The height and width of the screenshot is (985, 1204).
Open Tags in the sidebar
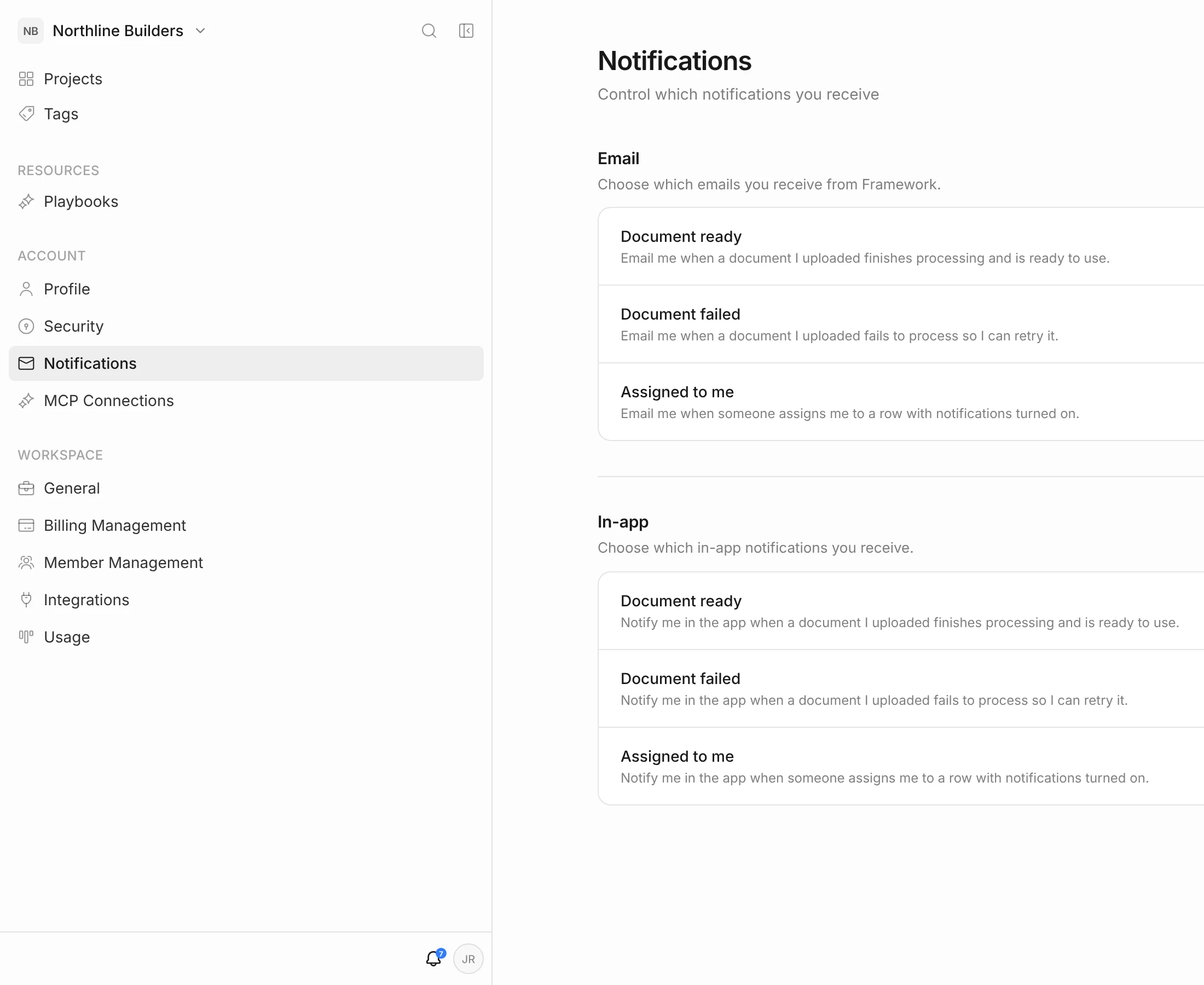[x=246, y=113]
